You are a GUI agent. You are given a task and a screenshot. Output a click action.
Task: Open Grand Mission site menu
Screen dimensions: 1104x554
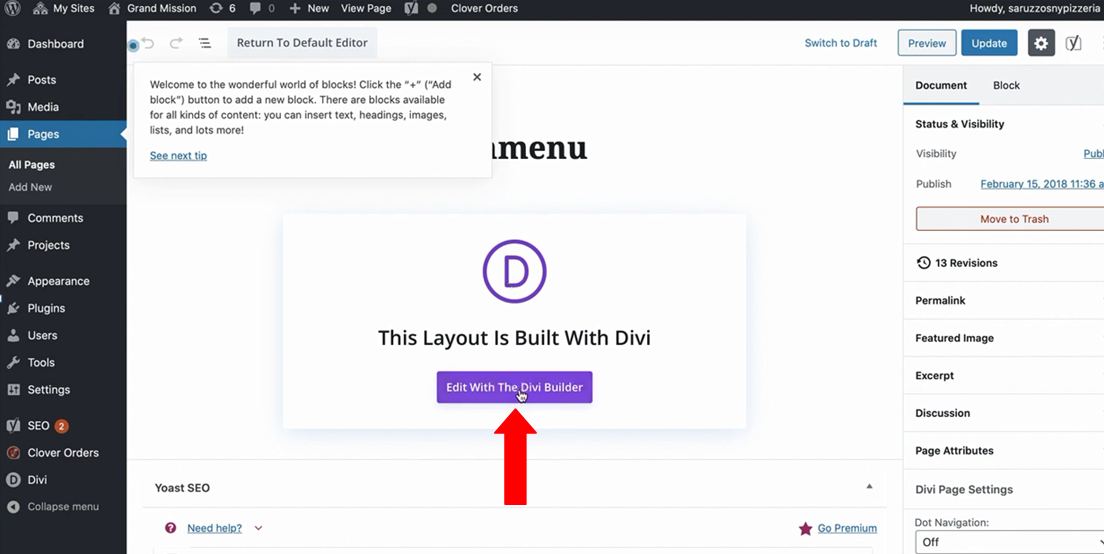click(153, 8)
